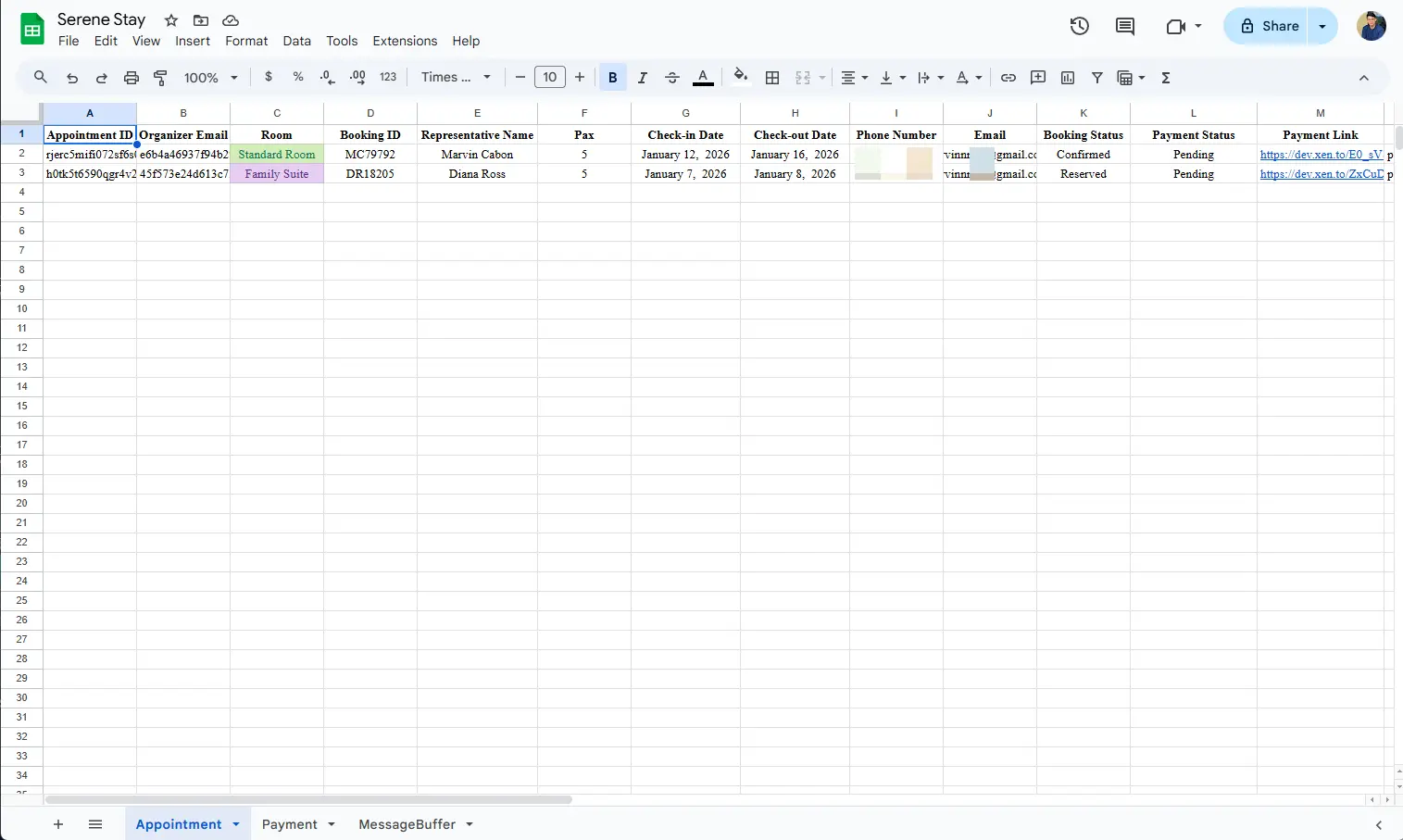The height and width of the screenshot is (840, 1403).
Task: Click the functions sigma icon
Action: click(1166, 78)
